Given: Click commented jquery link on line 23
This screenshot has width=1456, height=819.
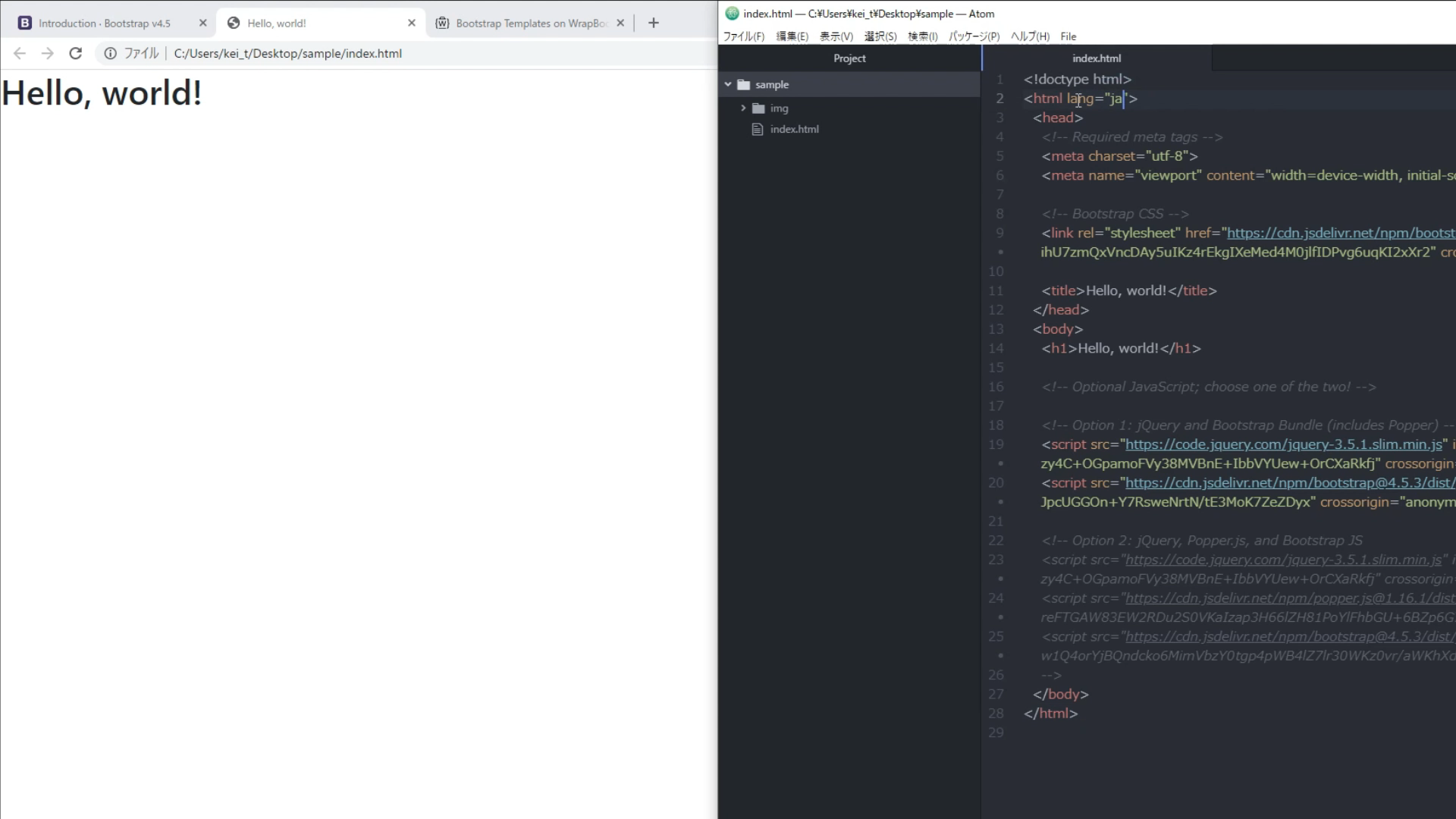Looking at the screenshot, I should coord(1284,560).
